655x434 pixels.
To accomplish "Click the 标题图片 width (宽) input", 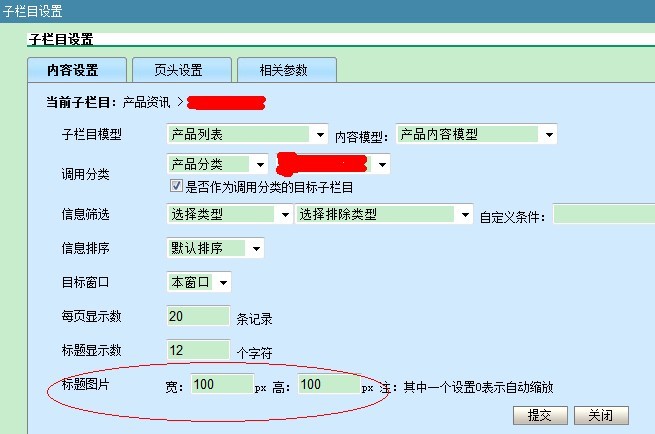I will coord(221,385).
